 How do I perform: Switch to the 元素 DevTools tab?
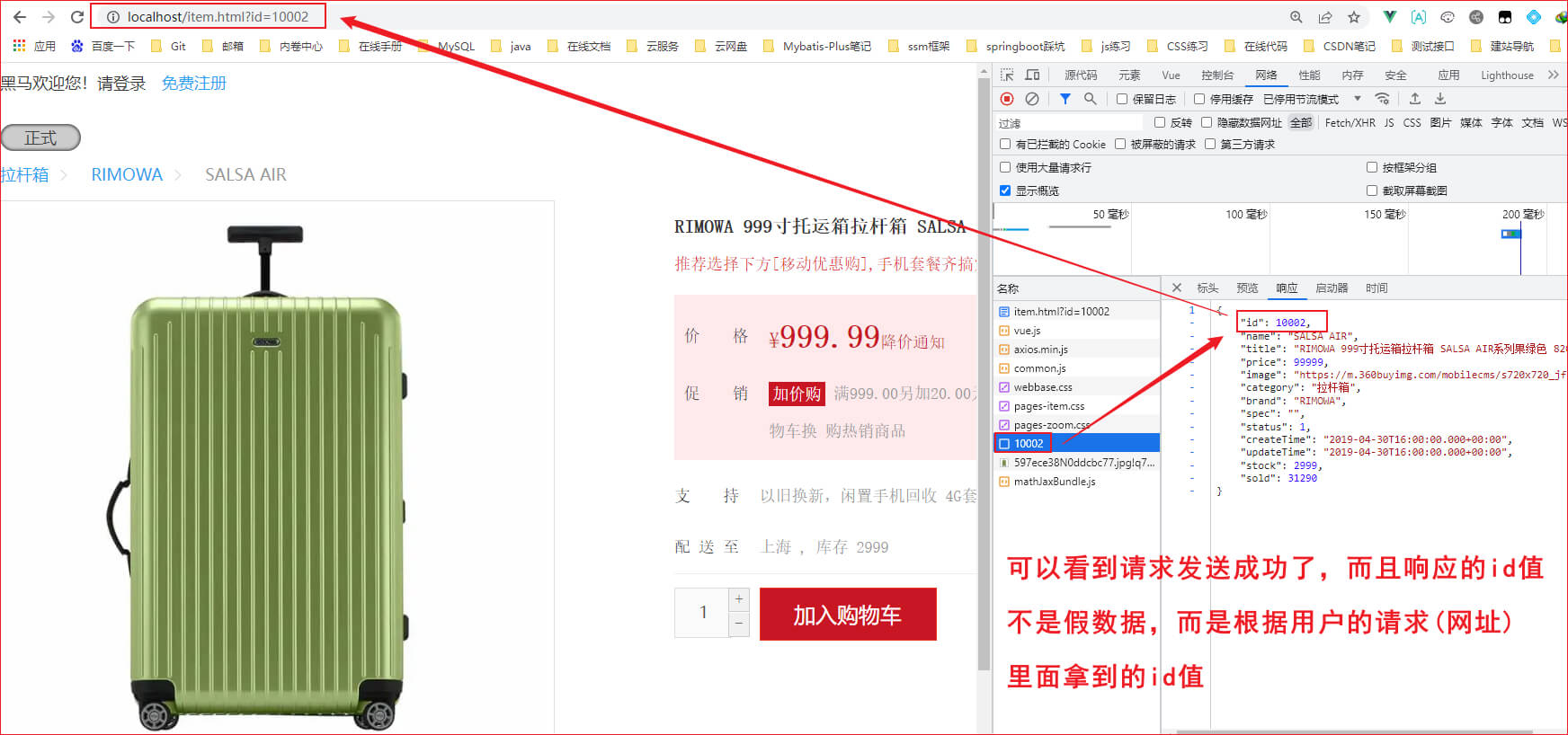pos(1129,75)
